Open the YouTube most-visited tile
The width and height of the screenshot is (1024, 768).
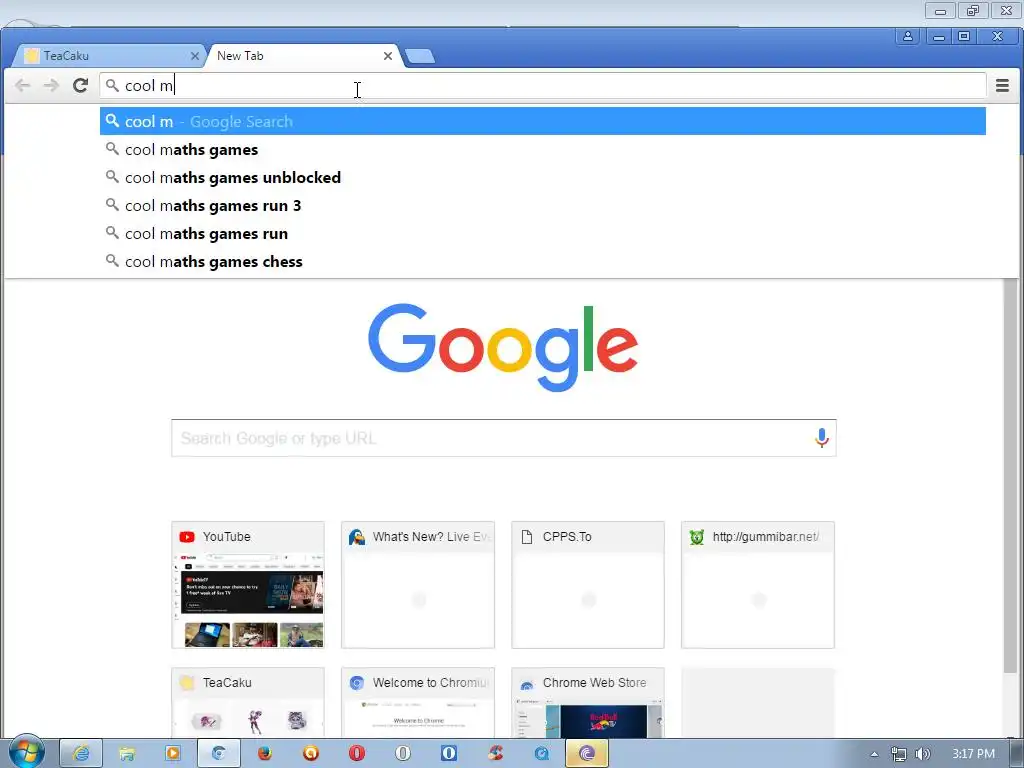[x=248, y=584]
